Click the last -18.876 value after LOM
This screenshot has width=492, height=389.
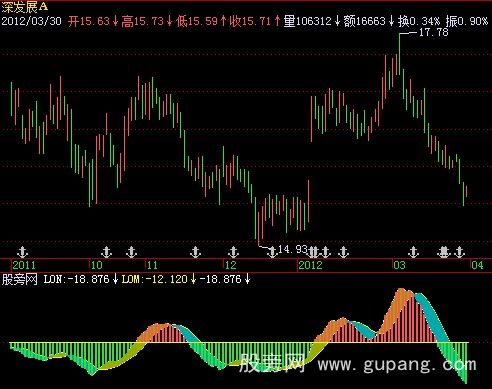coord(220,279)
